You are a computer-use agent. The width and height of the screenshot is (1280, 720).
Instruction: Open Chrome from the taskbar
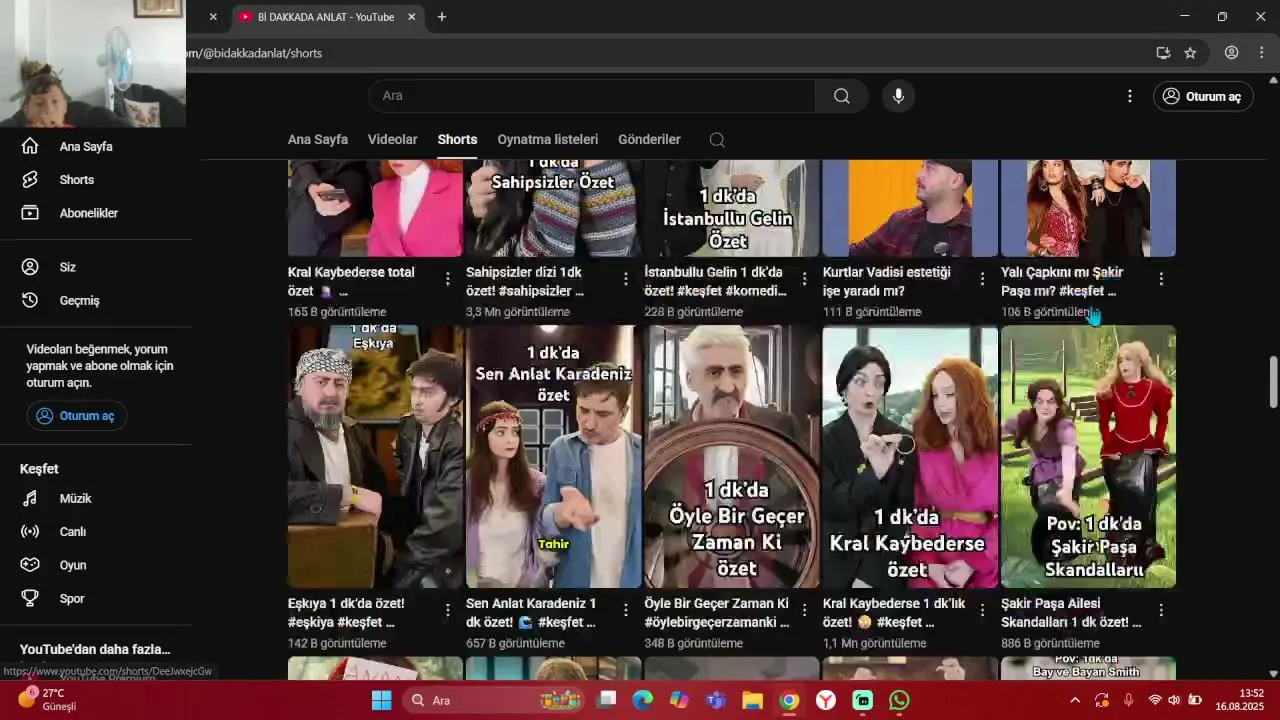789,700
